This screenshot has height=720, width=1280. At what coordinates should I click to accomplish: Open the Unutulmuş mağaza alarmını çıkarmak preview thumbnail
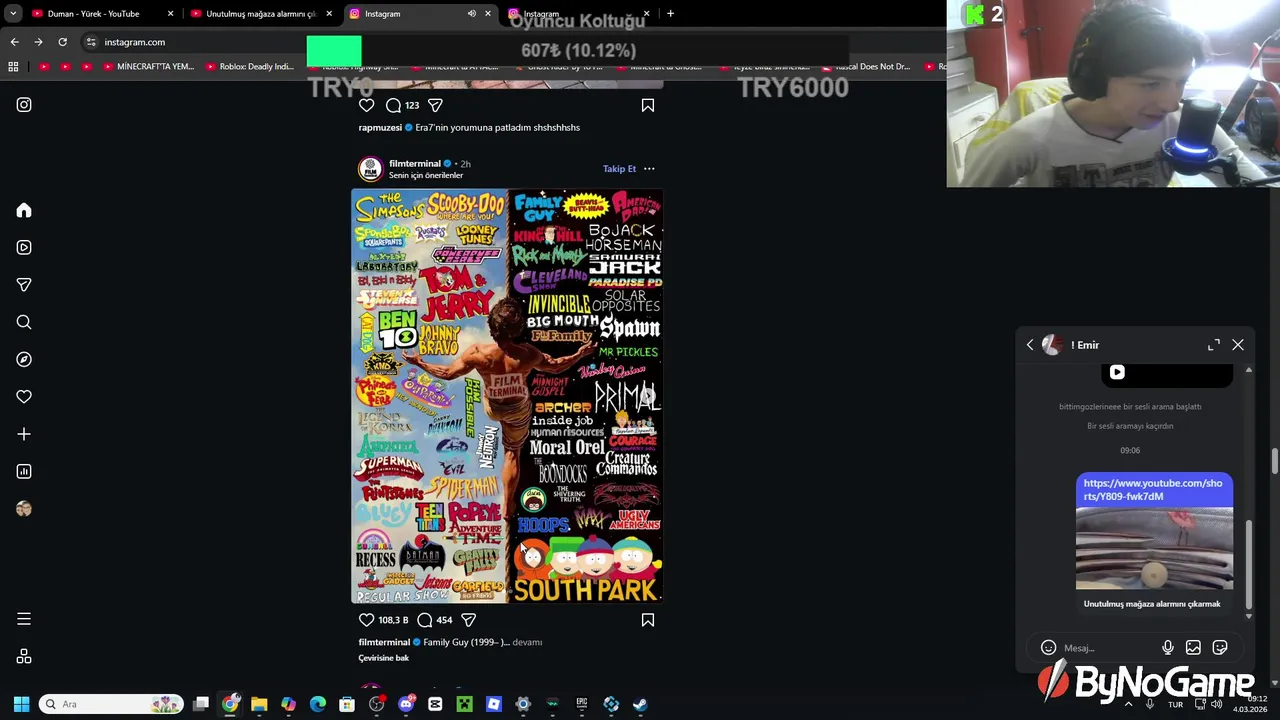1154,549
